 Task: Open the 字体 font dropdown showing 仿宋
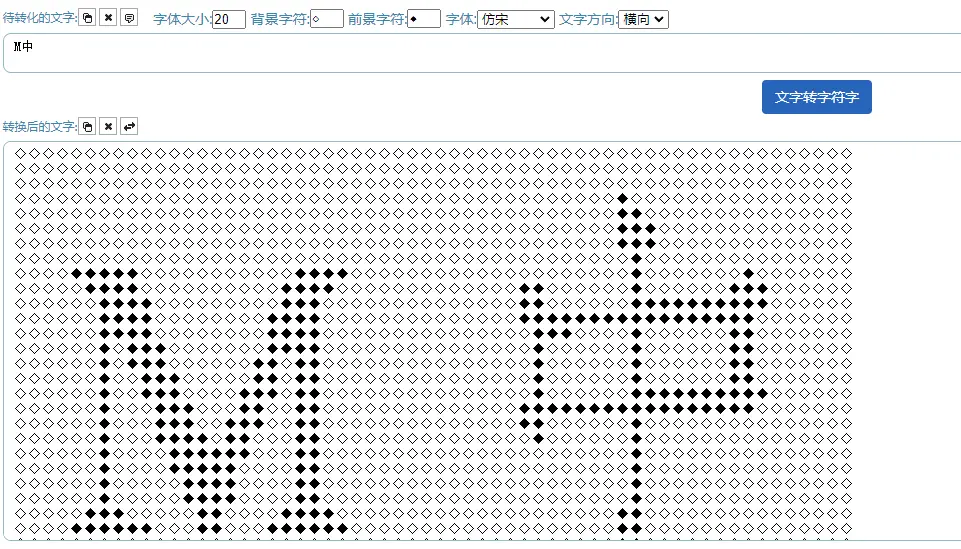(515, 19)
